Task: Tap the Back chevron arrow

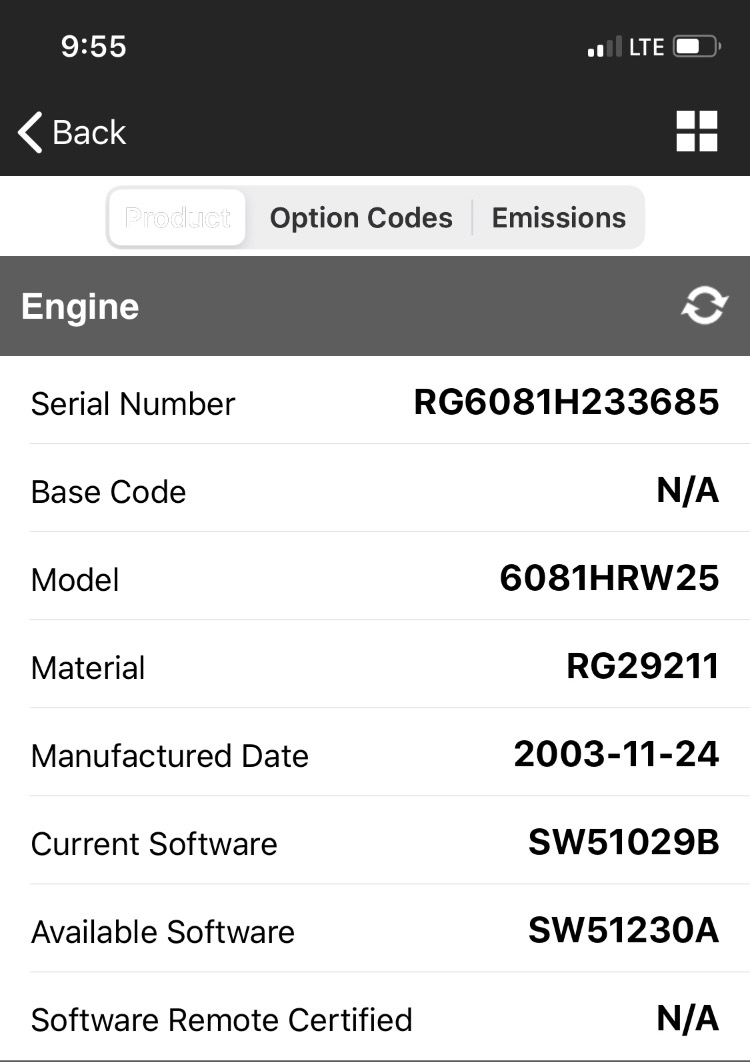Action: point(30,132)
